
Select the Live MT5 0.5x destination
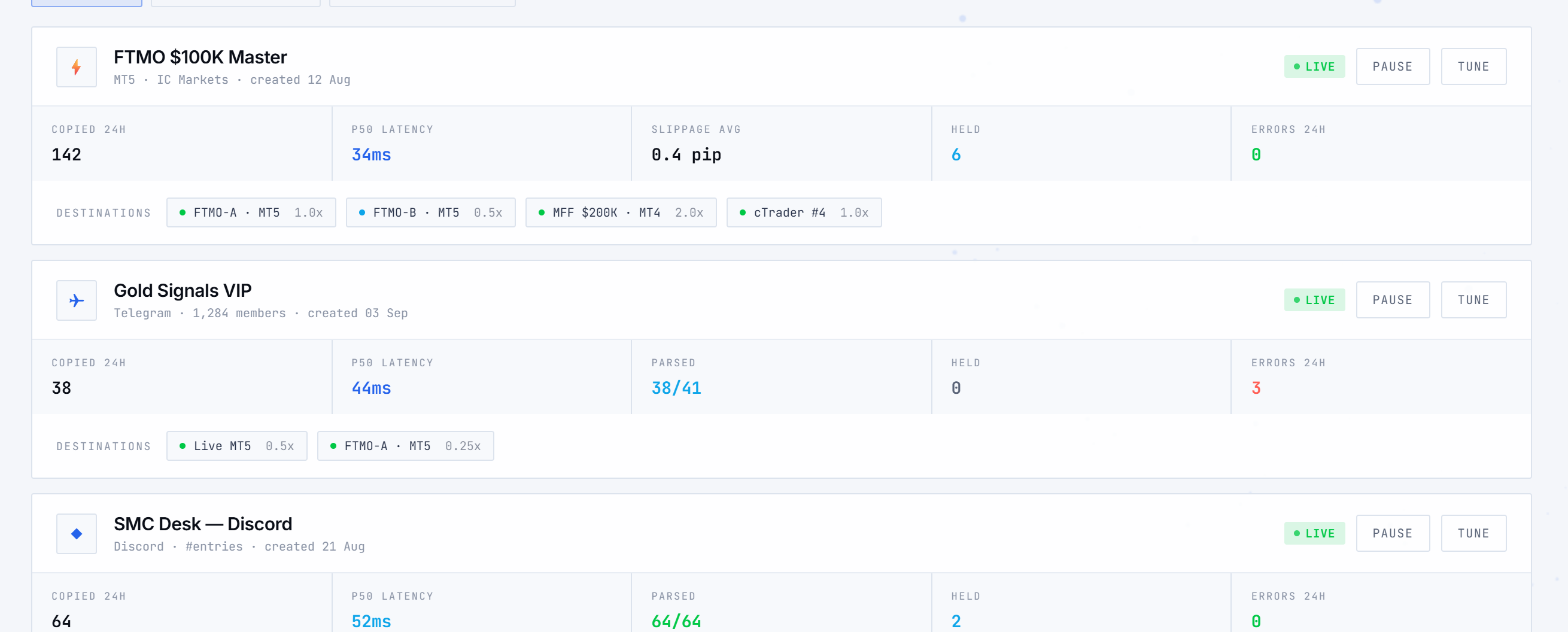click(x=237, y=446)
